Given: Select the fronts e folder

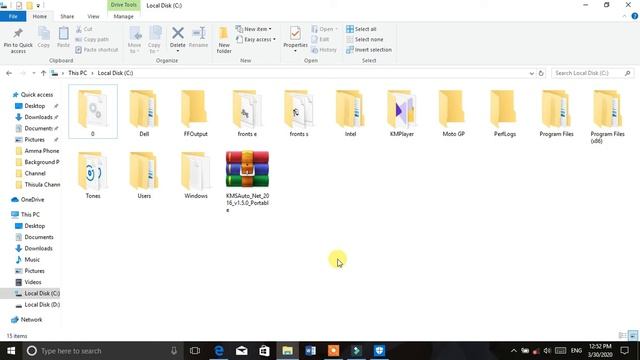Looking at the screenshot, I should click(x=247, y=112).
